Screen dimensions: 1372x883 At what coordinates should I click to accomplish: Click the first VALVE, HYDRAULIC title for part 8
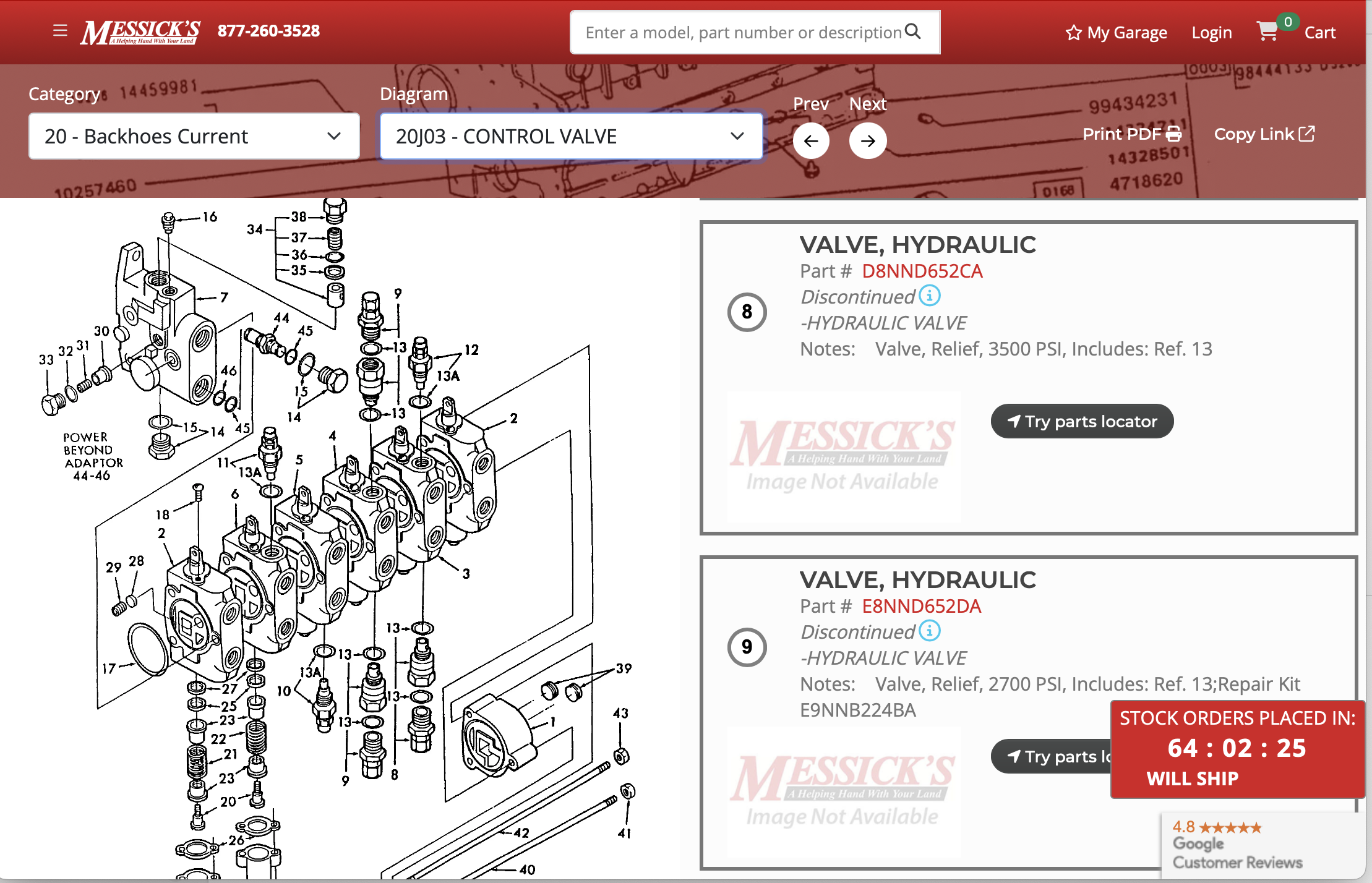(x=917, y=245)
